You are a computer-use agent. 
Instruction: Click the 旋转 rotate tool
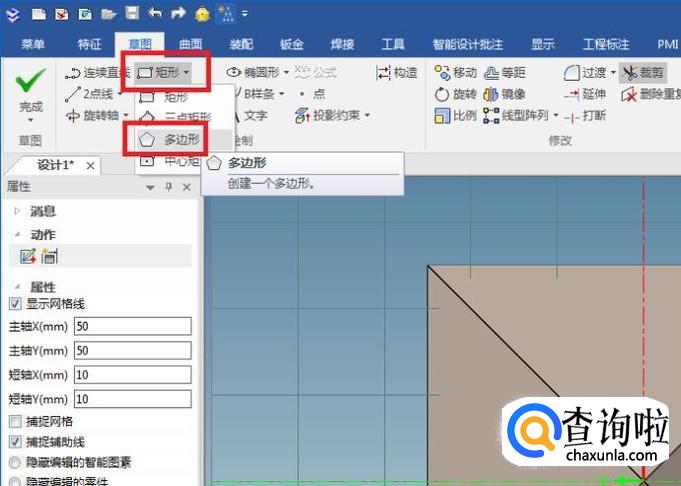456,94
